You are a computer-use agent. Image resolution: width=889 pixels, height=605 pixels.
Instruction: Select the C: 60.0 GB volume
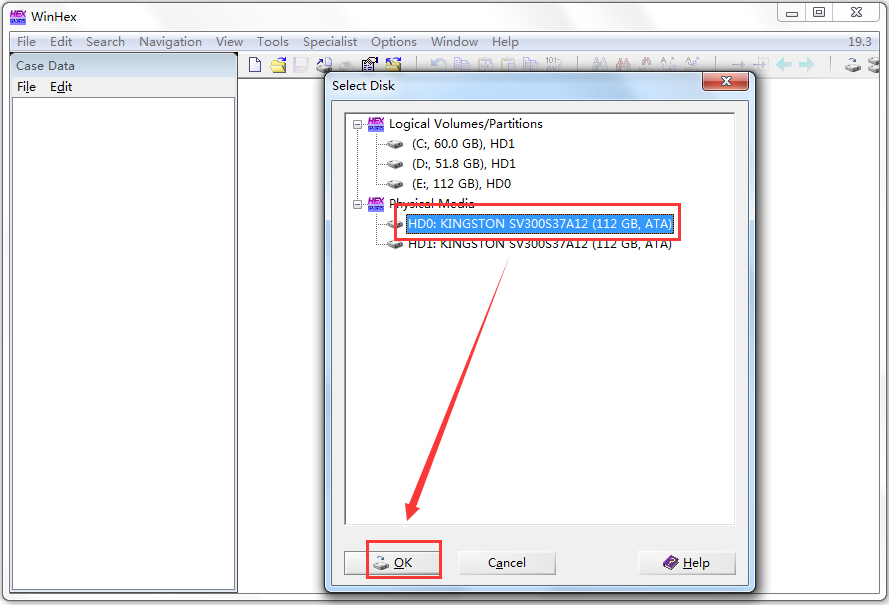(463, 144)
